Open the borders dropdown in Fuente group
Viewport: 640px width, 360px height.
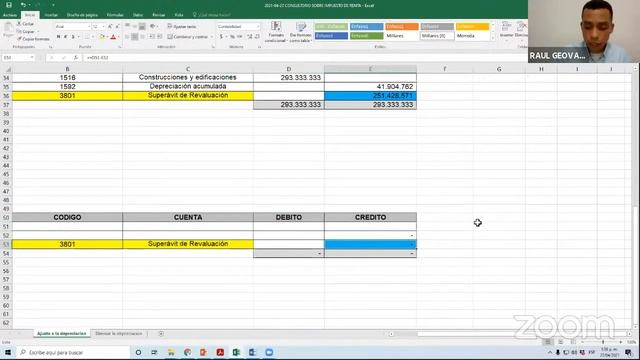pos(92,37)
